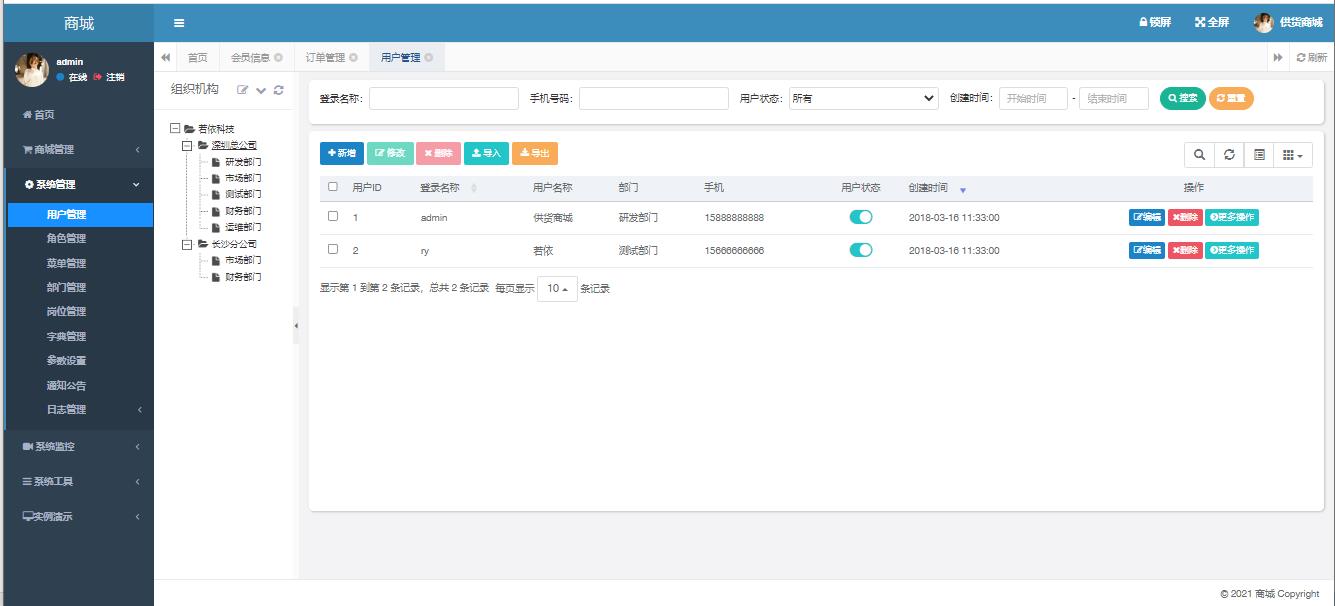Switch to the 订单管理 tab
Viewport: 1335px width, 606px height.
[x=325, y=58]
